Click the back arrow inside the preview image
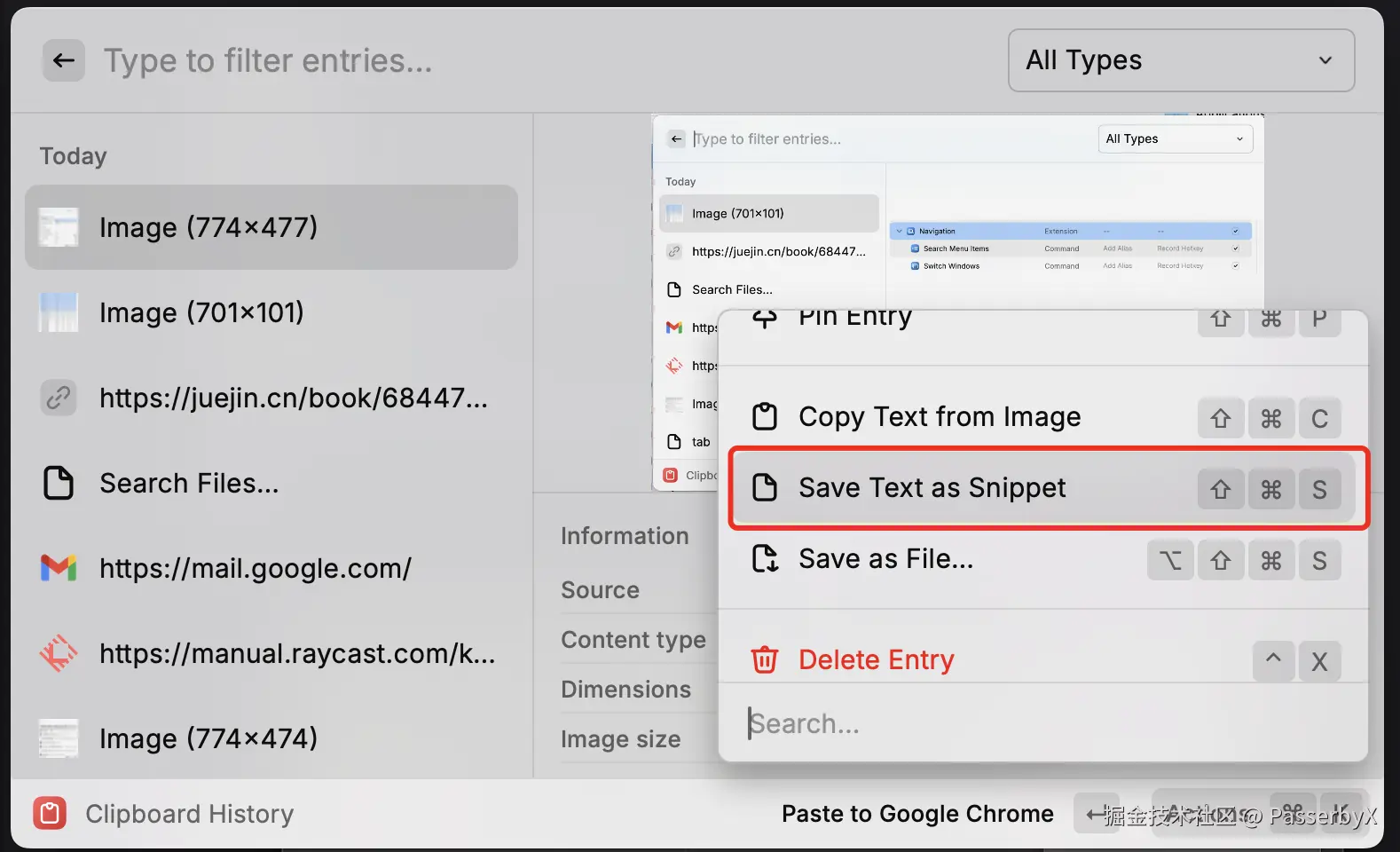Viewport: 1400px width, 852px height. pos(677,139)
